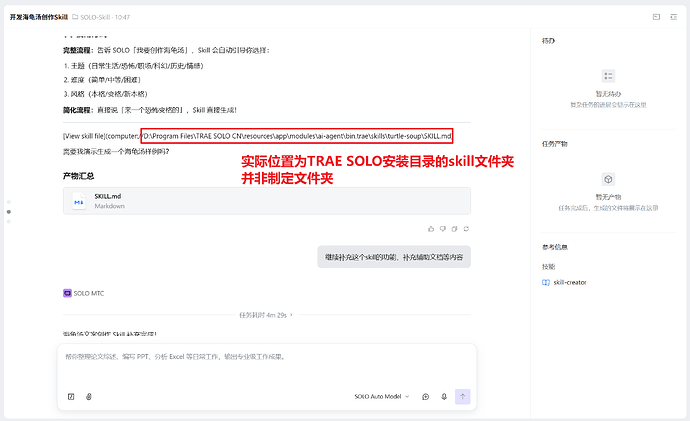Image resolution: width=690 pixels, height=421 pixels.
Task: Click list item 1 about themes
Action: [x=133, y=66]
